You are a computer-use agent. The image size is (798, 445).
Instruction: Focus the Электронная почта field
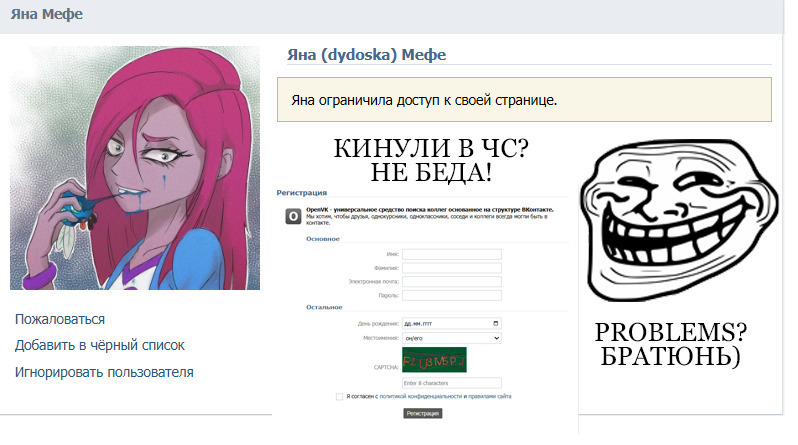click(x=451, y=282)
